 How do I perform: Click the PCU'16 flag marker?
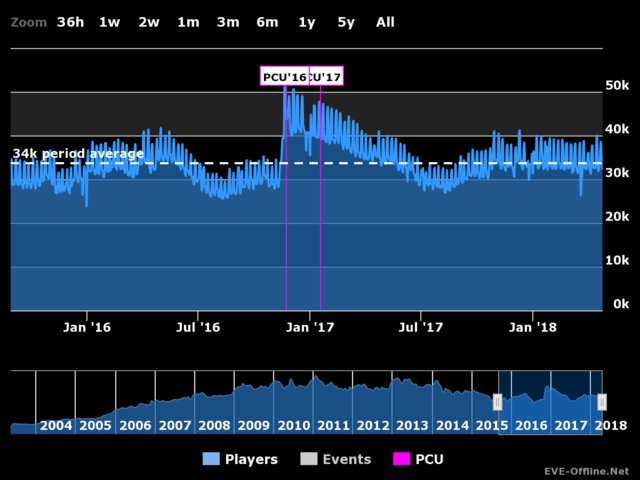283,77
